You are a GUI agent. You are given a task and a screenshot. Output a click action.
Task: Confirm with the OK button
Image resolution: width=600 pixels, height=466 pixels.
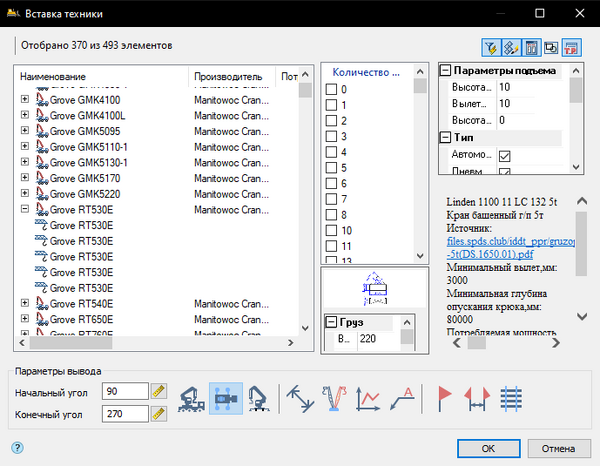[x=488, y=448]
